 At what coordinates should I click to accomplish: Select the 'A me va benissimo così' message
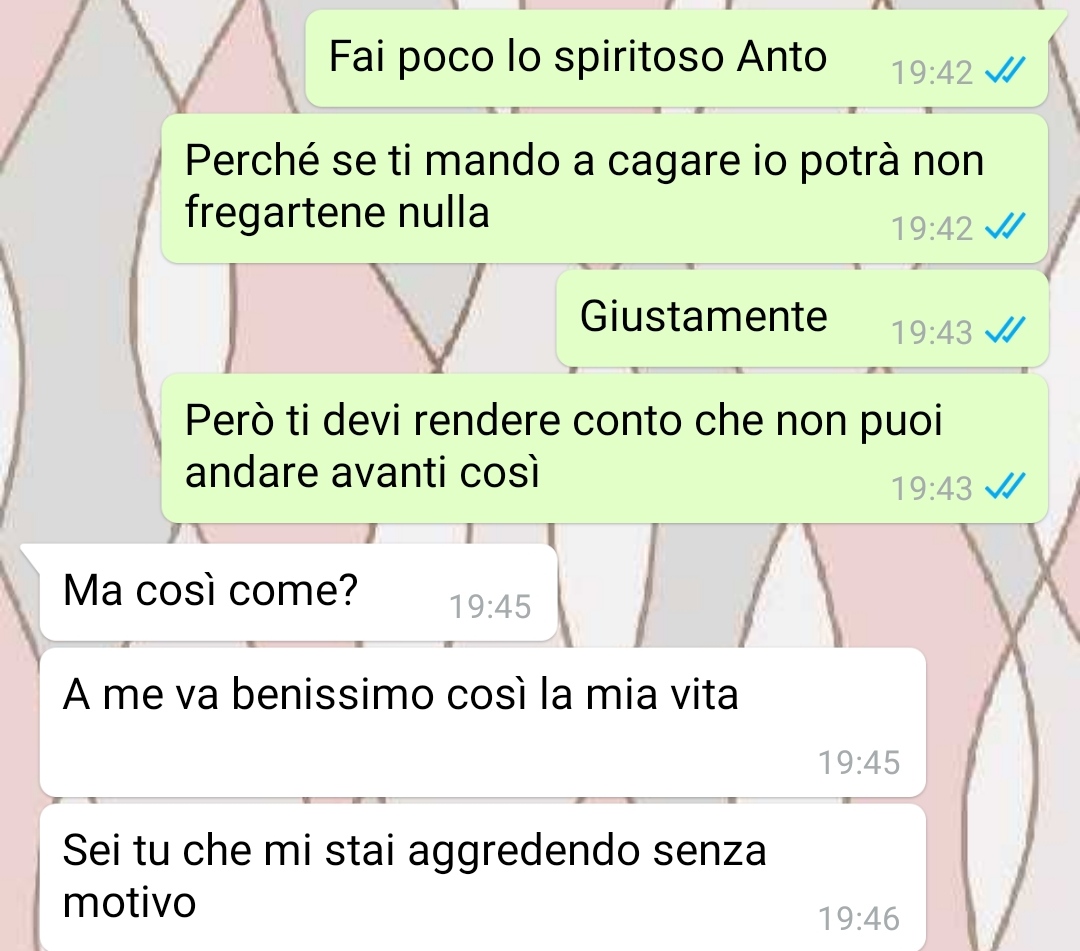483,722
